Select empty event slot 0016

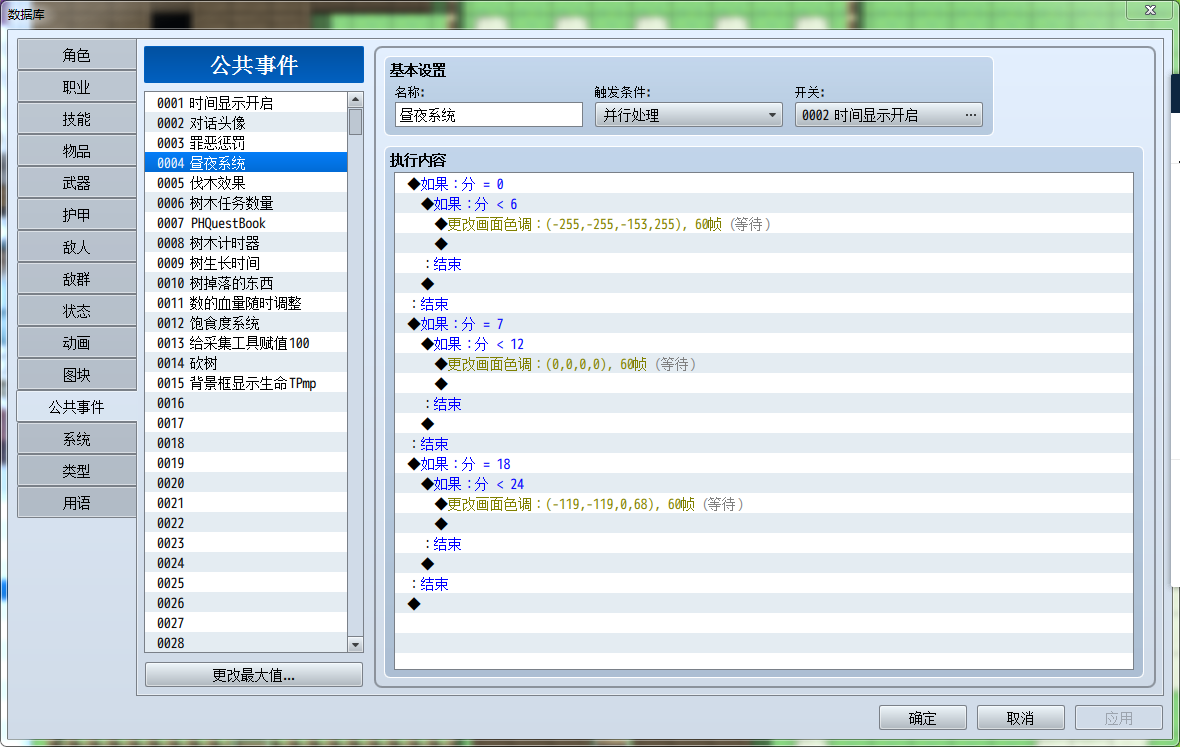pyautogui.click(x=246, y=403)
